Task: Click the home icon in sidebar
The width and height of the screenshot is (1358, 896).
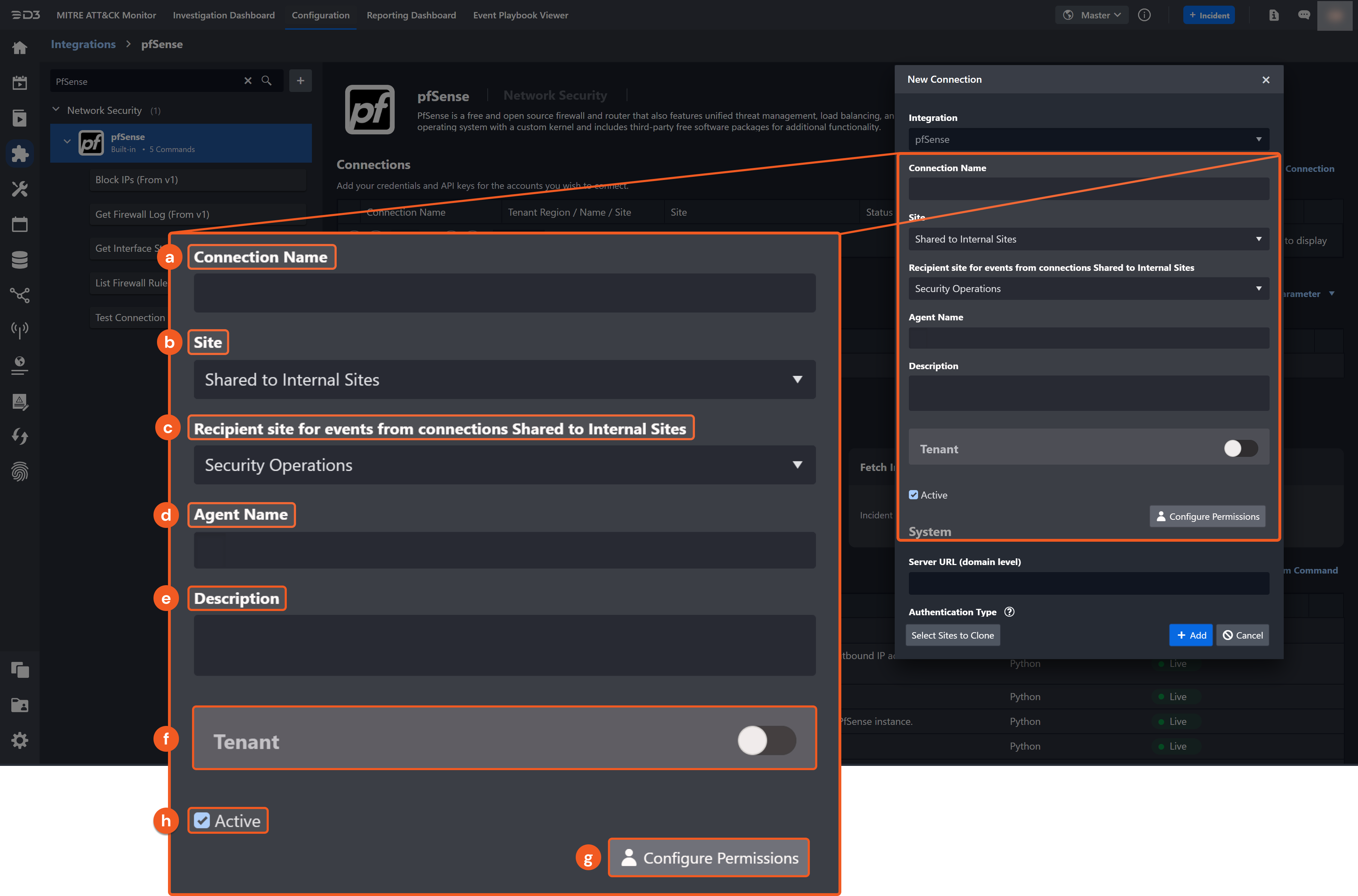Action: pos(19,48)
